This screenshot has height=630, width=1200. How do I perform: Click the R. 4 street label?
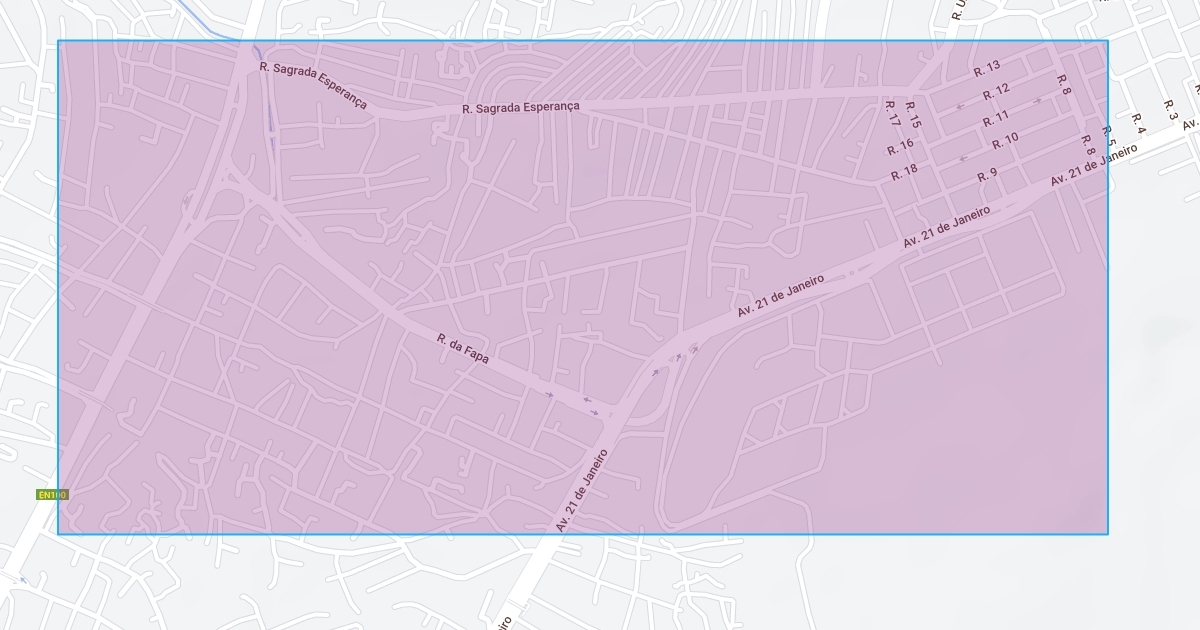1137,123
